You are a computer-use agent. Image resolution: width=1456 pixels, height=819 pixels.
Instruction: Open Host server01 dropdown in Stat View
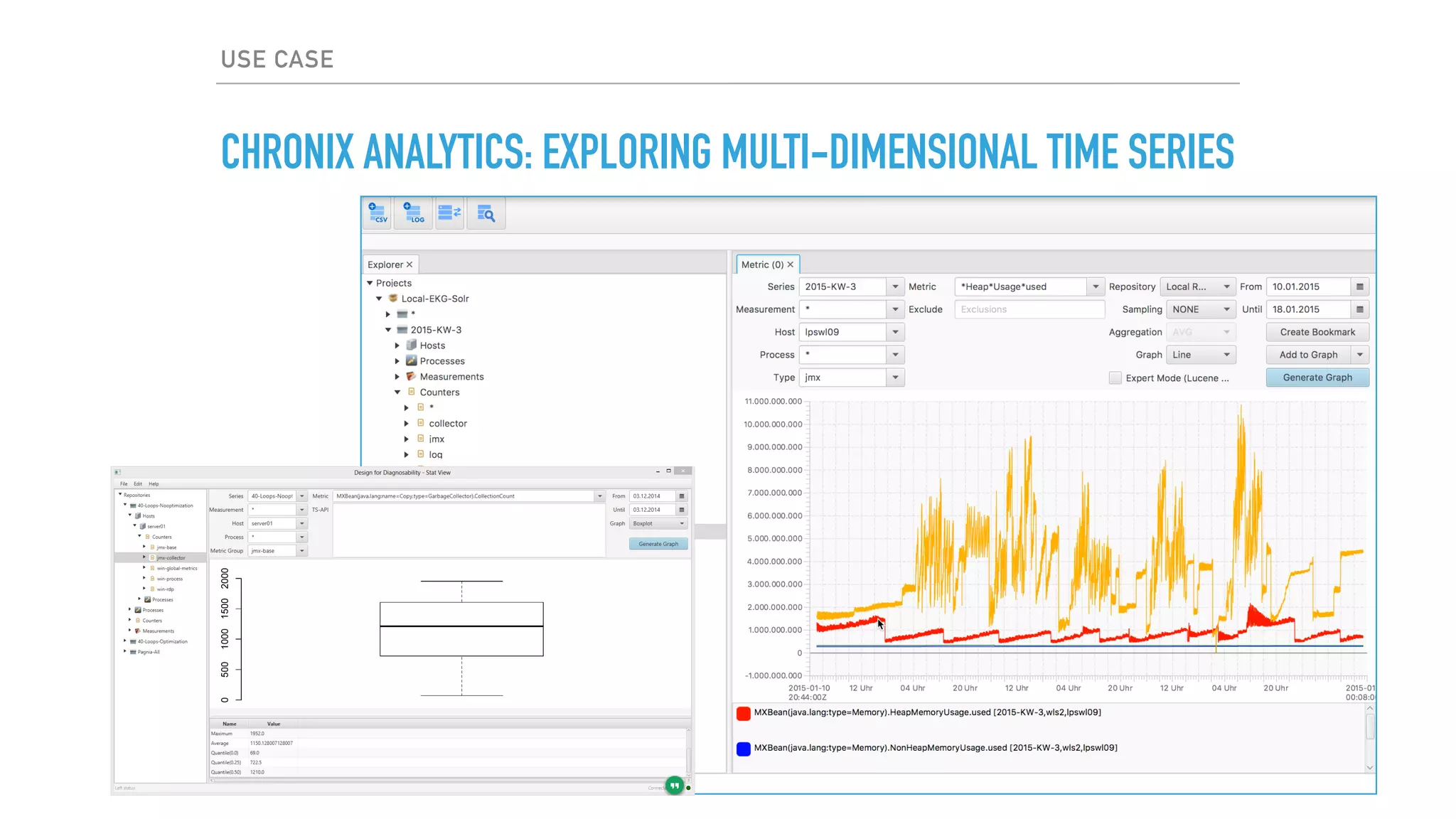[302, 523]
